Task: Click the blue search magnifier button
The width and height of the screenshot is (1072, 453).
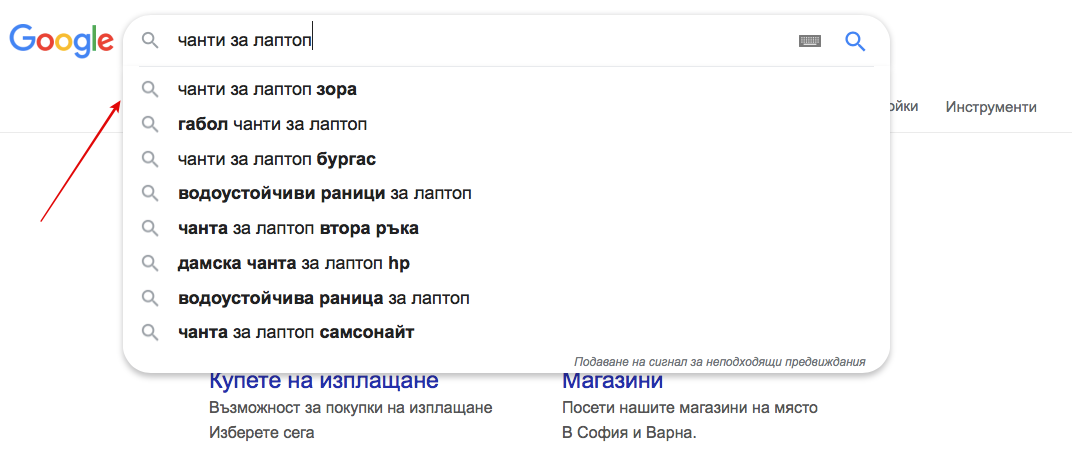Action: [855, 41]
